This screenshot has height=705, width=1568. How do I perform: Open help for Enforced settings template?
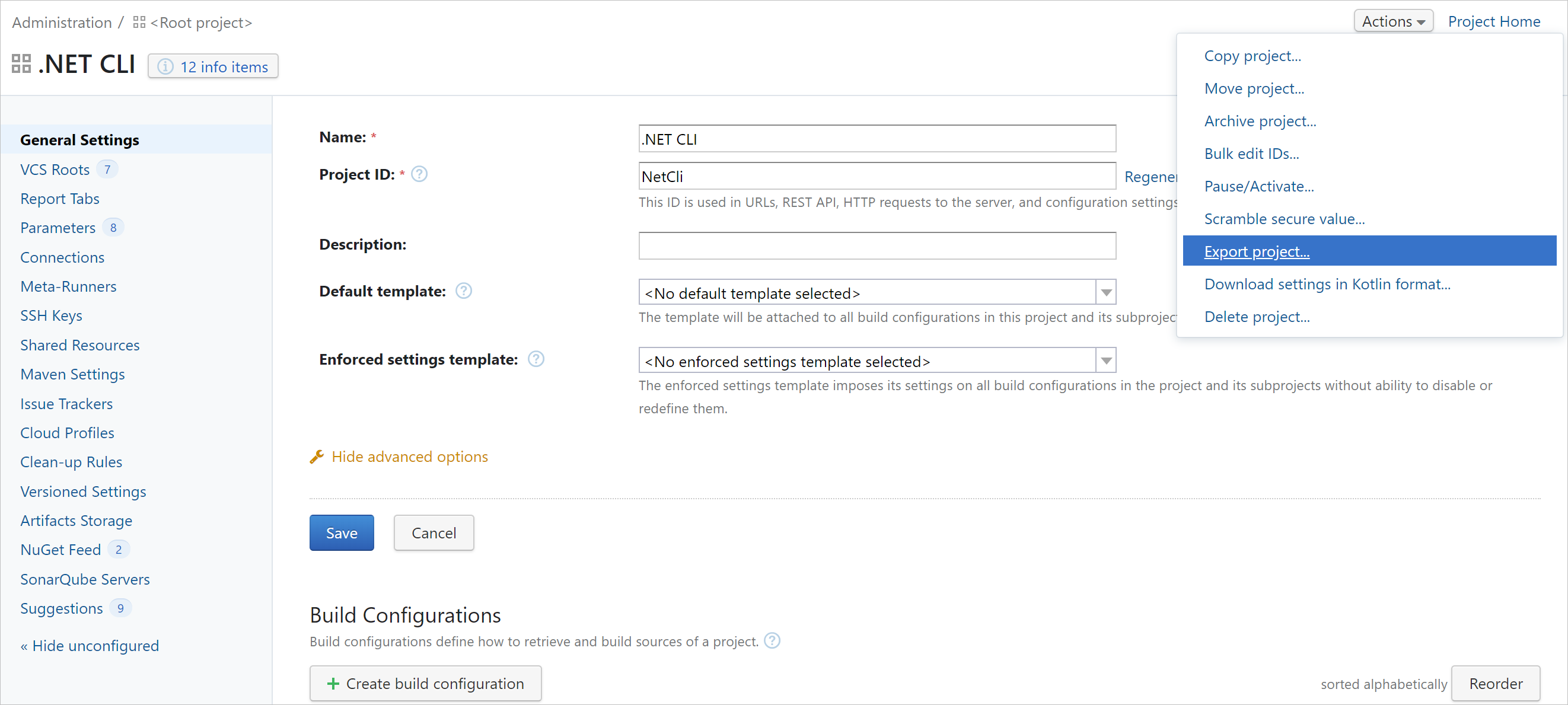[536, 359]
